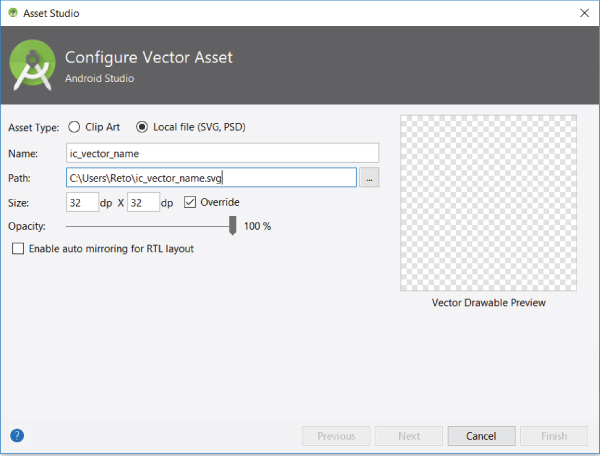Click the height size dp field
The width and height of the screenshot is (600, 456).
tap(143, 203)
